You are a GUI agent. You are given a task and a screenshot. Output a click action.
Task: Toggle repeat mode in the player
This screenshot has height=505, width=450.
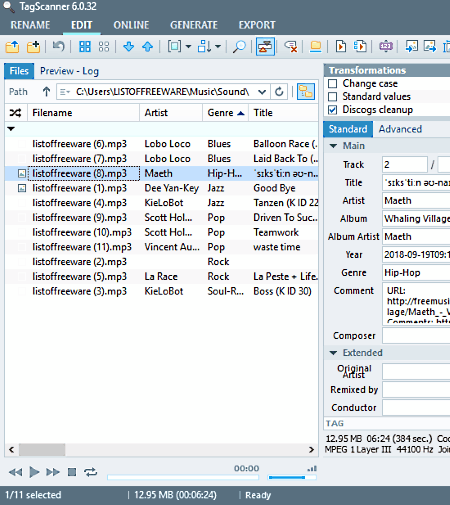coord(90,472)
